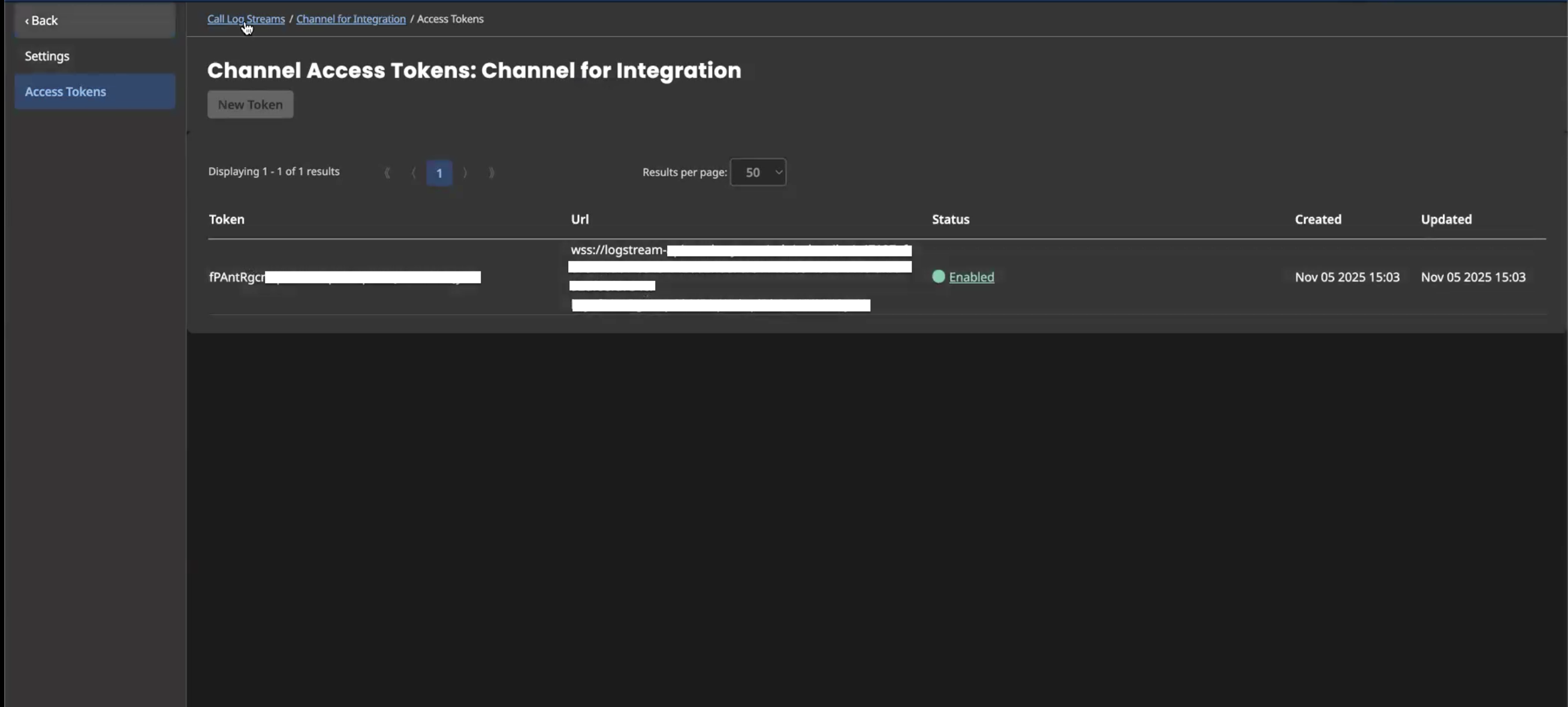
Task: Toggle the Enabled status link
Action: point(971,277)
